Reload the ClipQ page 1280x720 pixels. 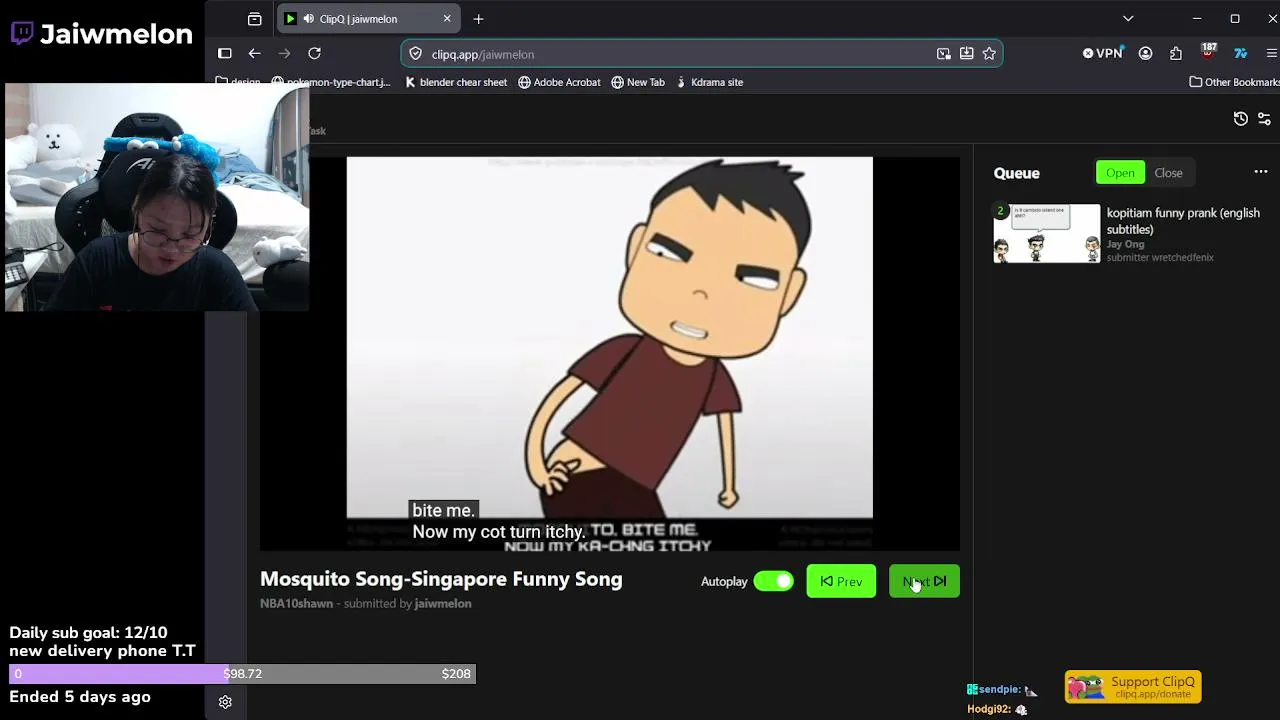point(315,54)
